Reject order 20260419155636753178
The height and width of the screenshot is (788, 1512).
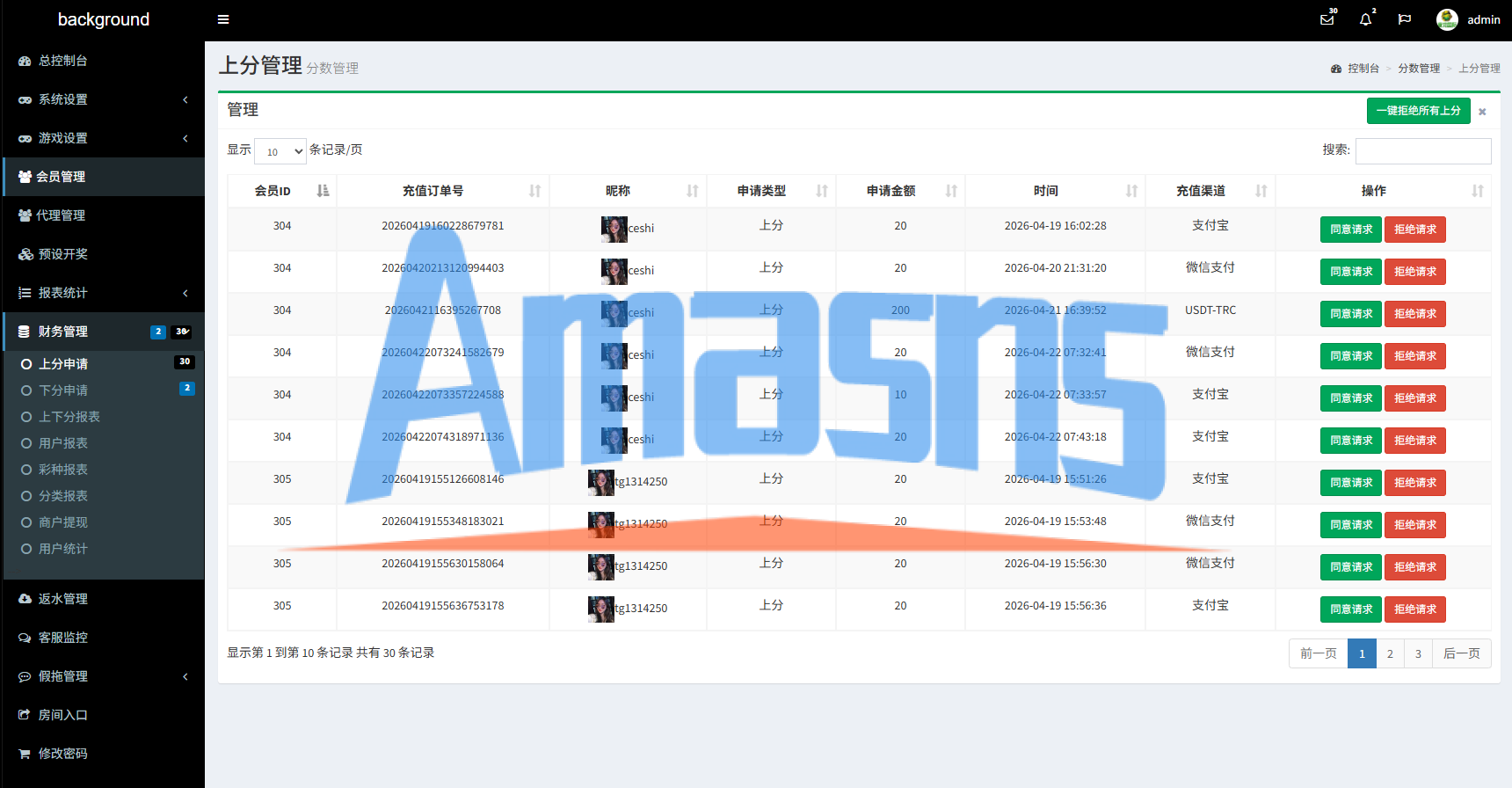(x=1415, y=609)
